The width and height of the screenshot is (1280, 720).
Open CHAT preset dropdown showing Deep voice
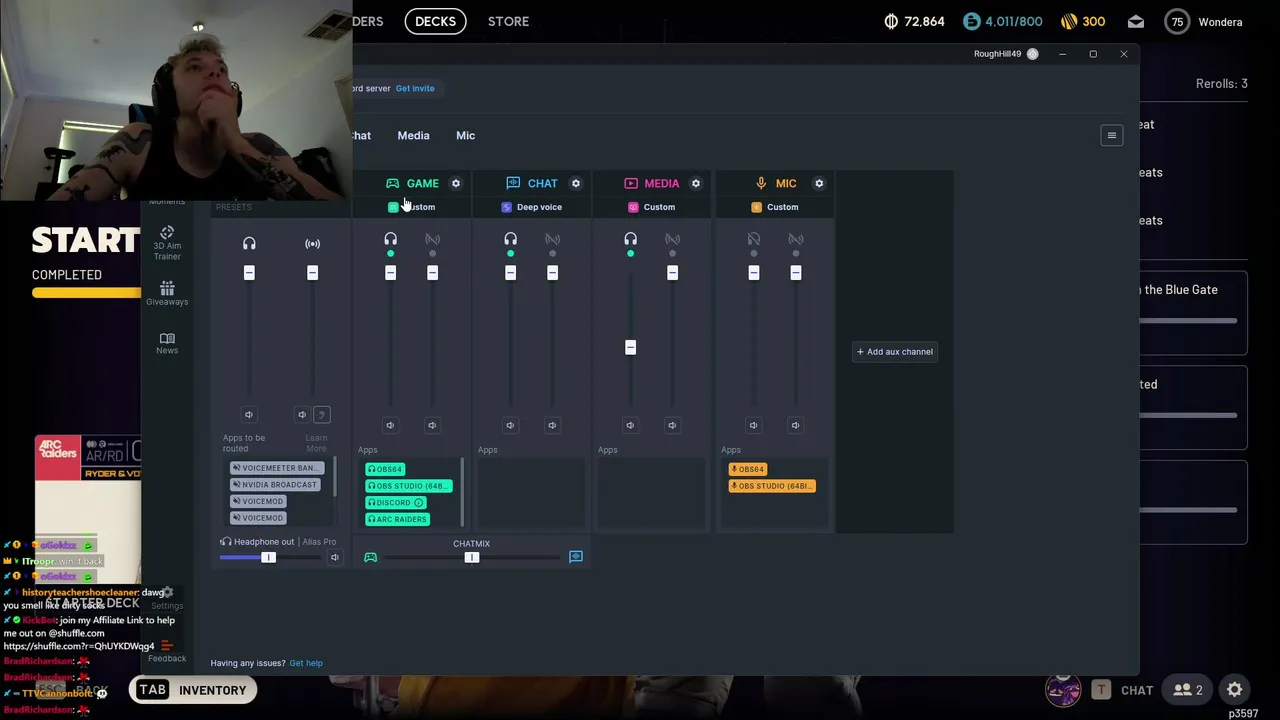click(x=532, y=207)
